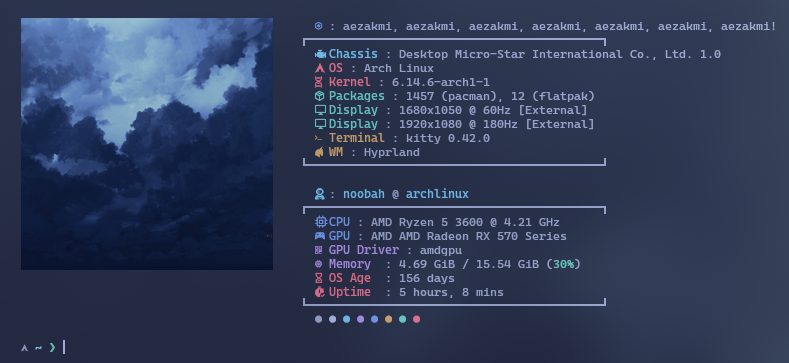Viewport: 789px width, 363px height.
Task: Click the box icon beside Packages
Action: (320, 96)
